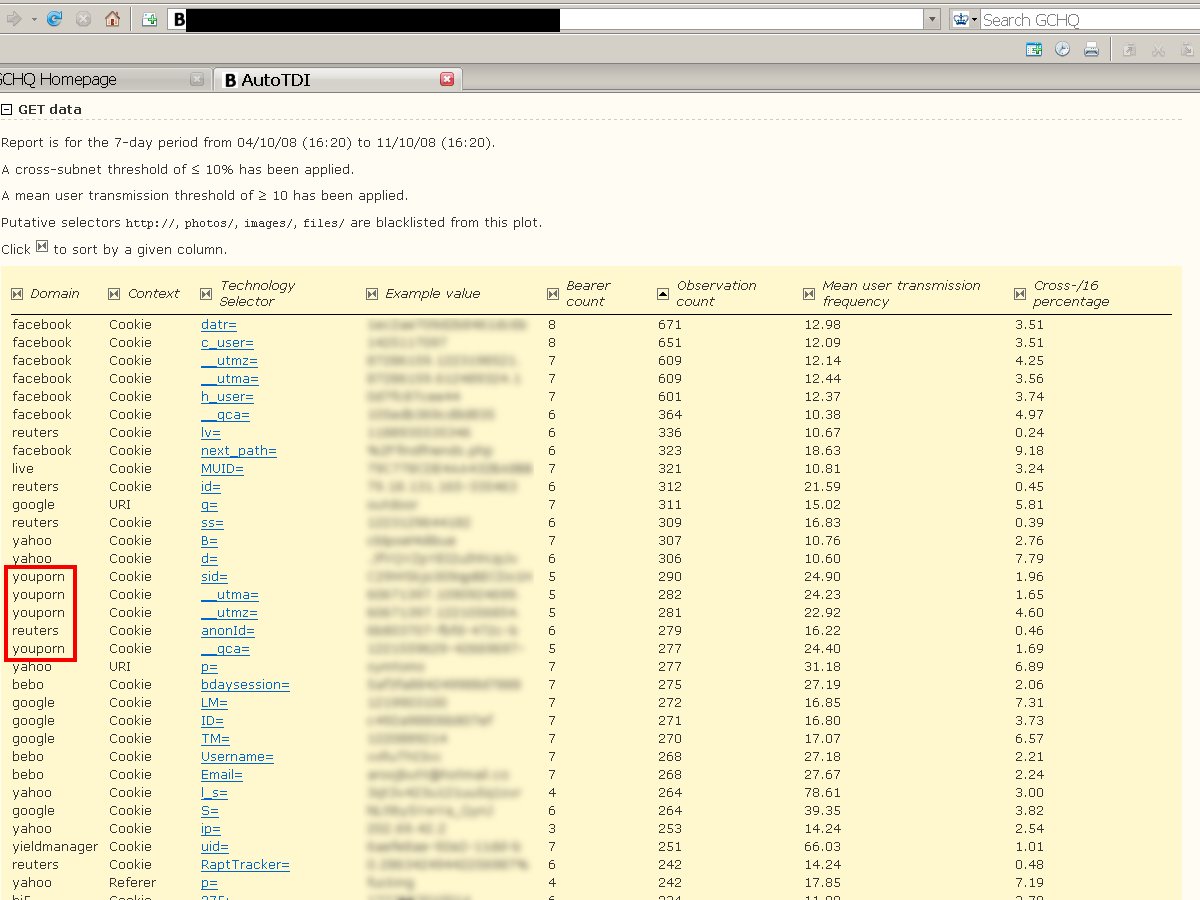Open the datr= selector link
1200x900 pixels.
[x=219, y=325]
